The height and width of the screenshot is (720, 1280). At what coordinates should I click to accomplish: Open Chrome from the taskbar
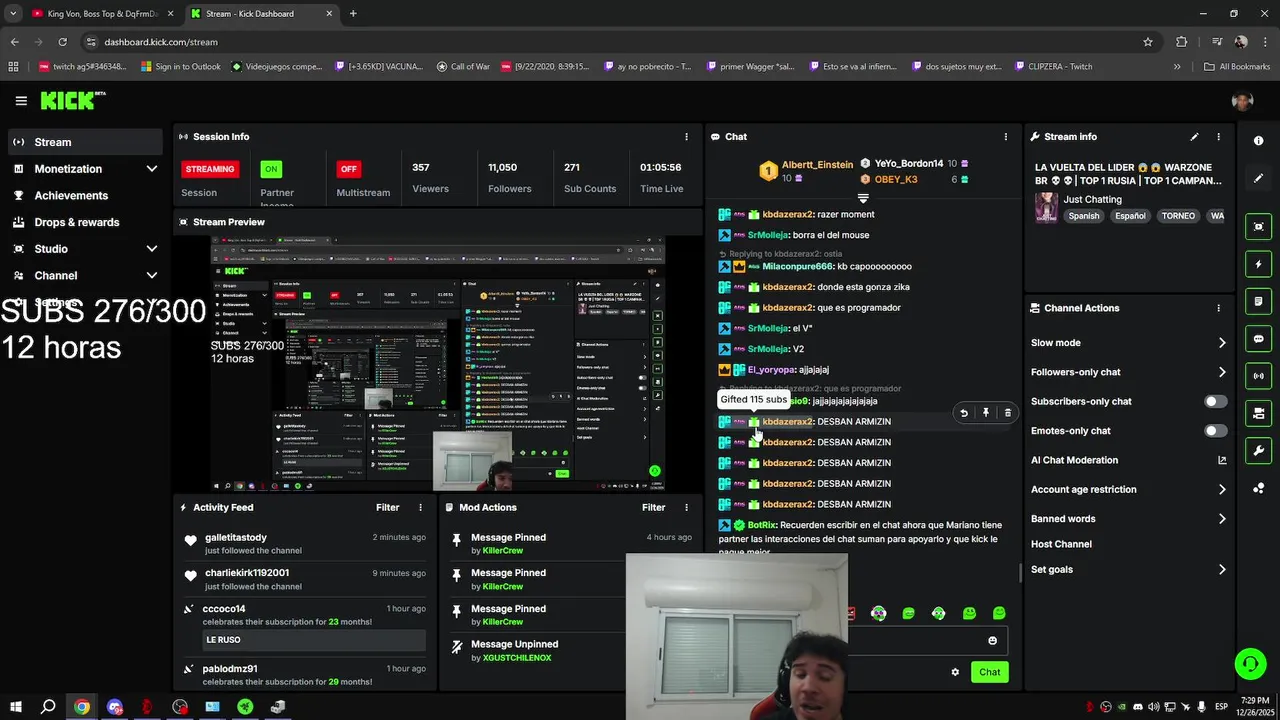coord(82,707)
